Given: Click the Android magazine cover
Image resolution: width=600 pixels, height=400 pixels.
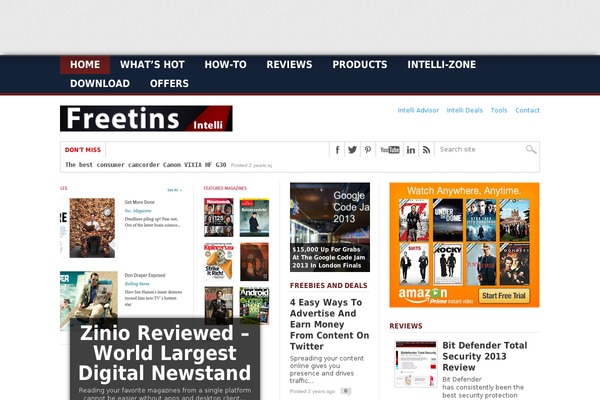Looking at the screenshot, I should pos(254,305).
